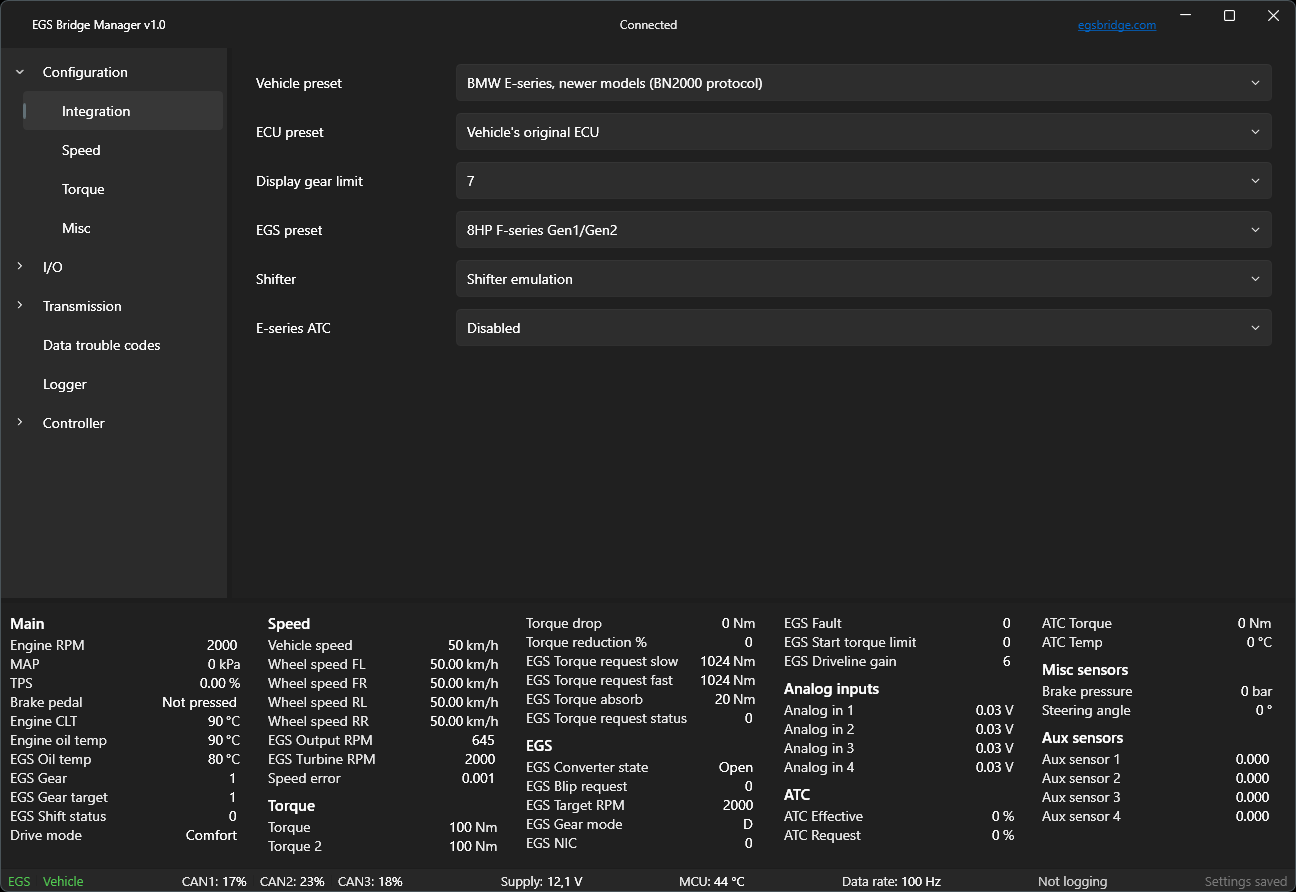Click the Engine RPM value 2000

click(x=222, y=645)
